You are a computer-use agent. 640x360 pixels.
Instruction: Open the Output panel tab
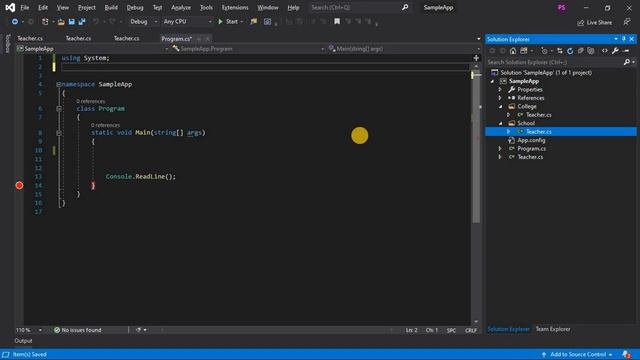(23, 341)
